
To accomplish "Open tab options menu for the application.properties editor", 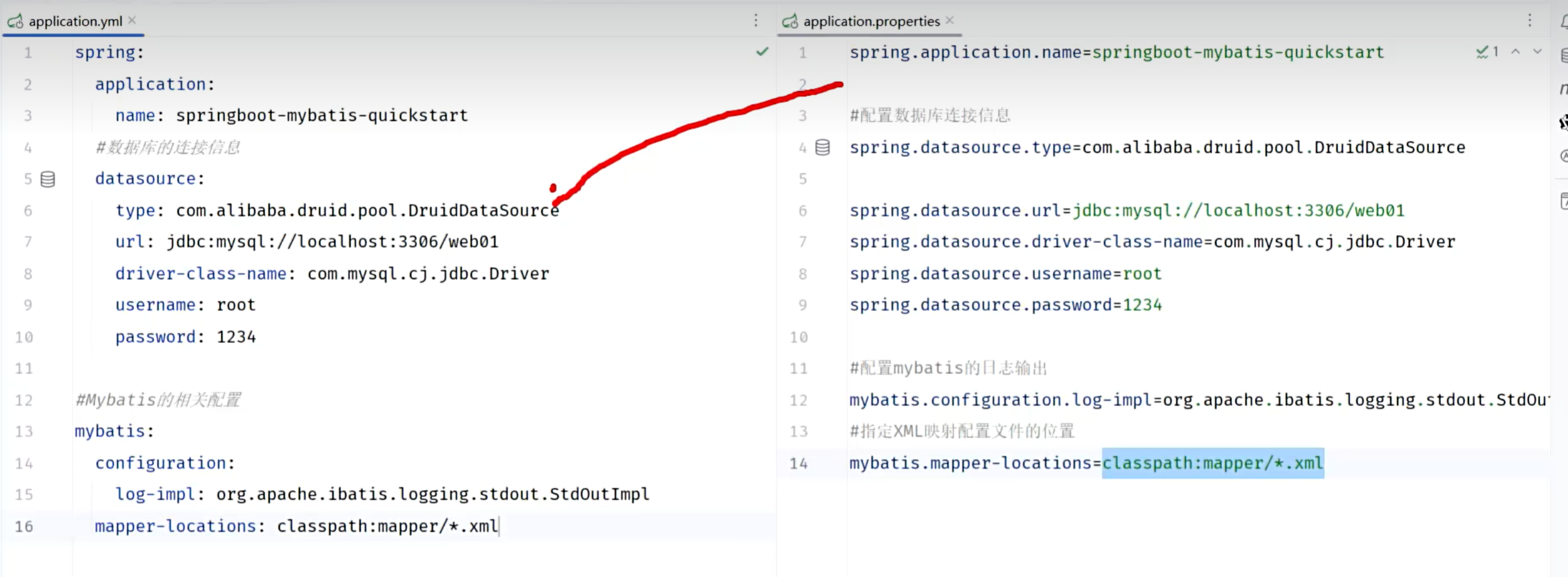I will [1530, 21].
